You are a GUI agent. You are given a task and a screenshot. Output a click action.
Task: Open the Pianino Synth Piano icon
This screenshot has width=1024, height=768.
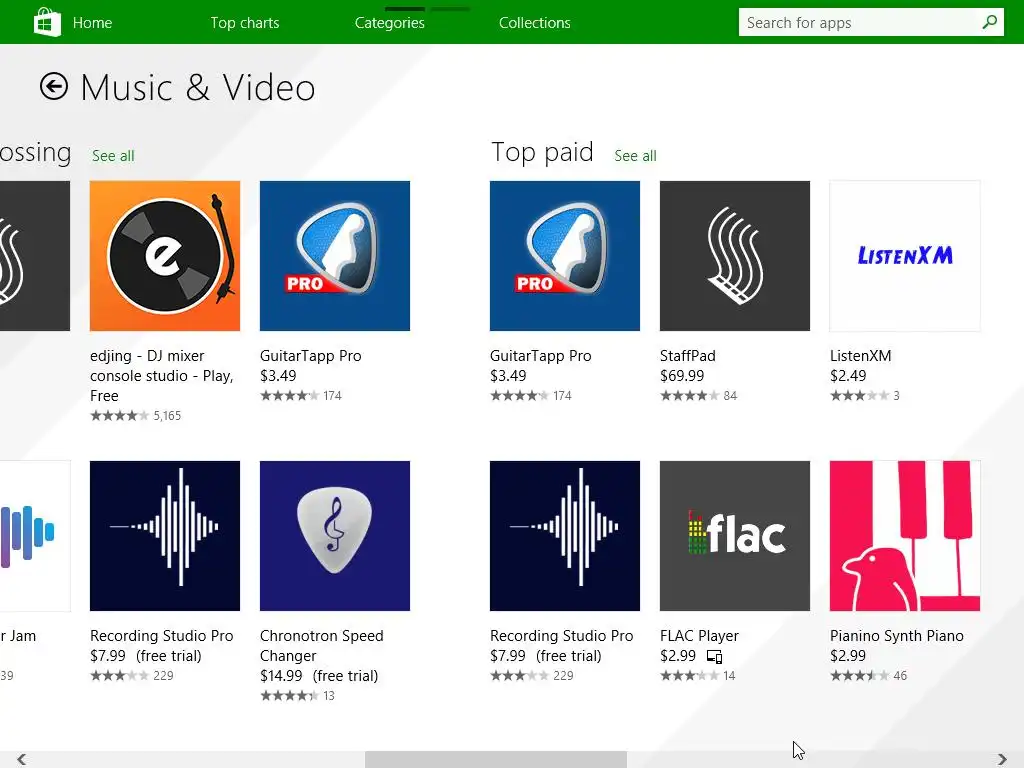pyautogui.click(x=905, y=536)
